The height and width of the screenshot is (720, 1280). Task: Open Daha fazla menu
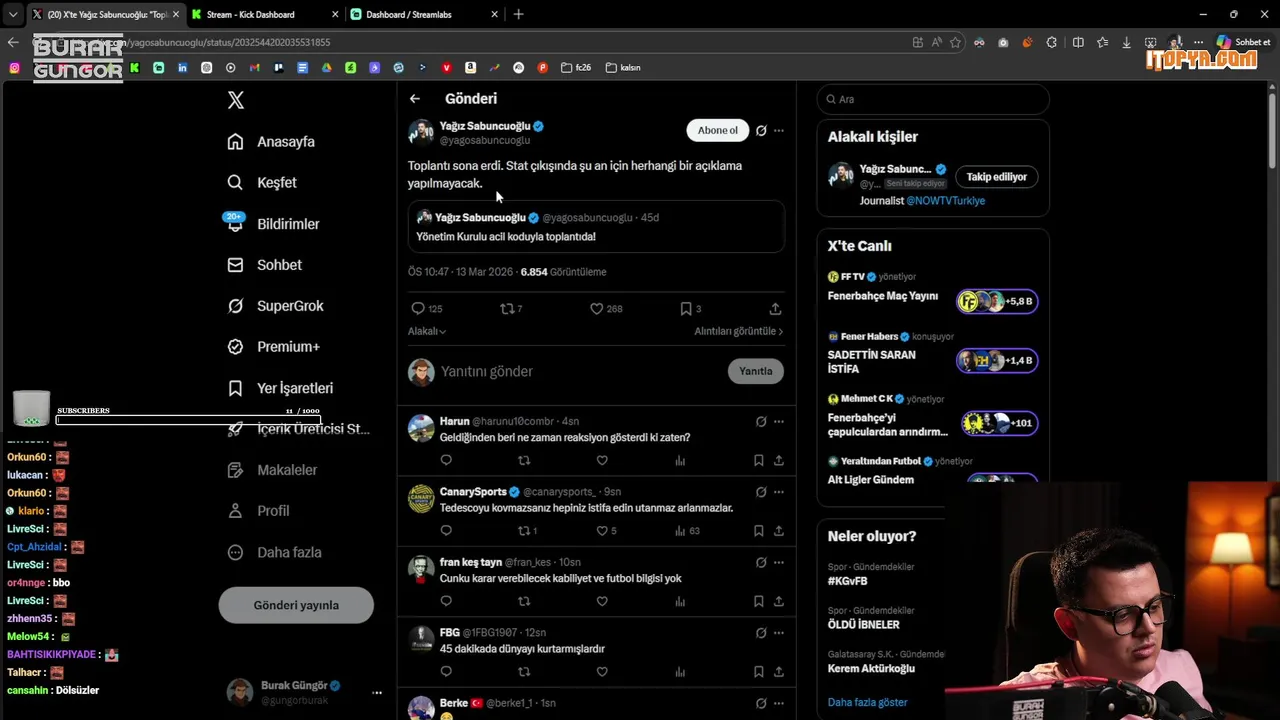coord(274,552)
